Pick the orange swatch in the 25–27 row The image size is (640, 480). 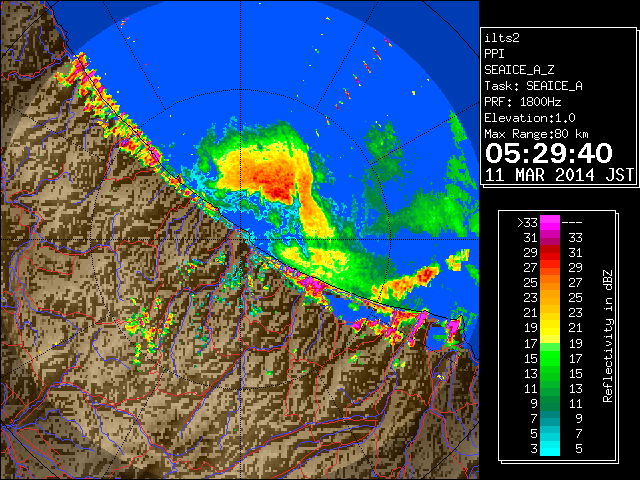tap(550, 283)
